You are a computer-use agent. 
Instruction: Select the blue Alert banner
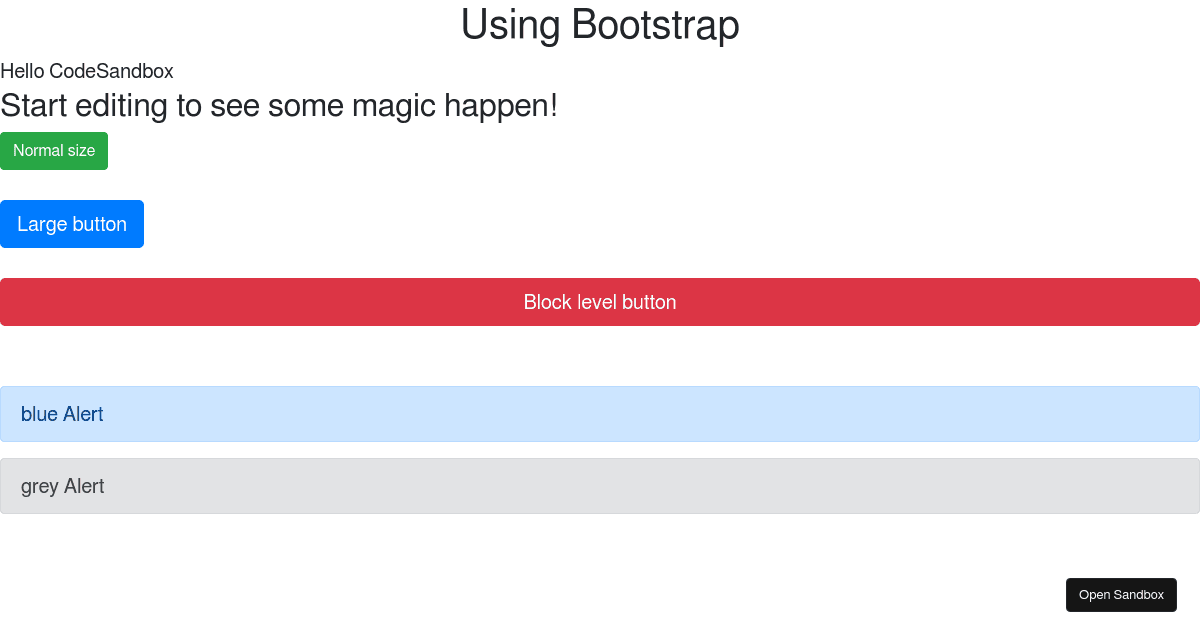pos(600,413)
